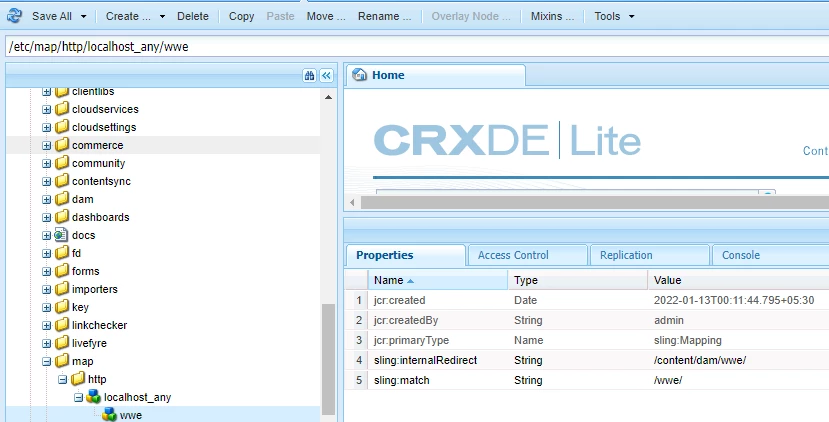The height and width of the screenshot is (422, 829).
Task: Click the tree scroll up arrow
Action: coord(328,97)
